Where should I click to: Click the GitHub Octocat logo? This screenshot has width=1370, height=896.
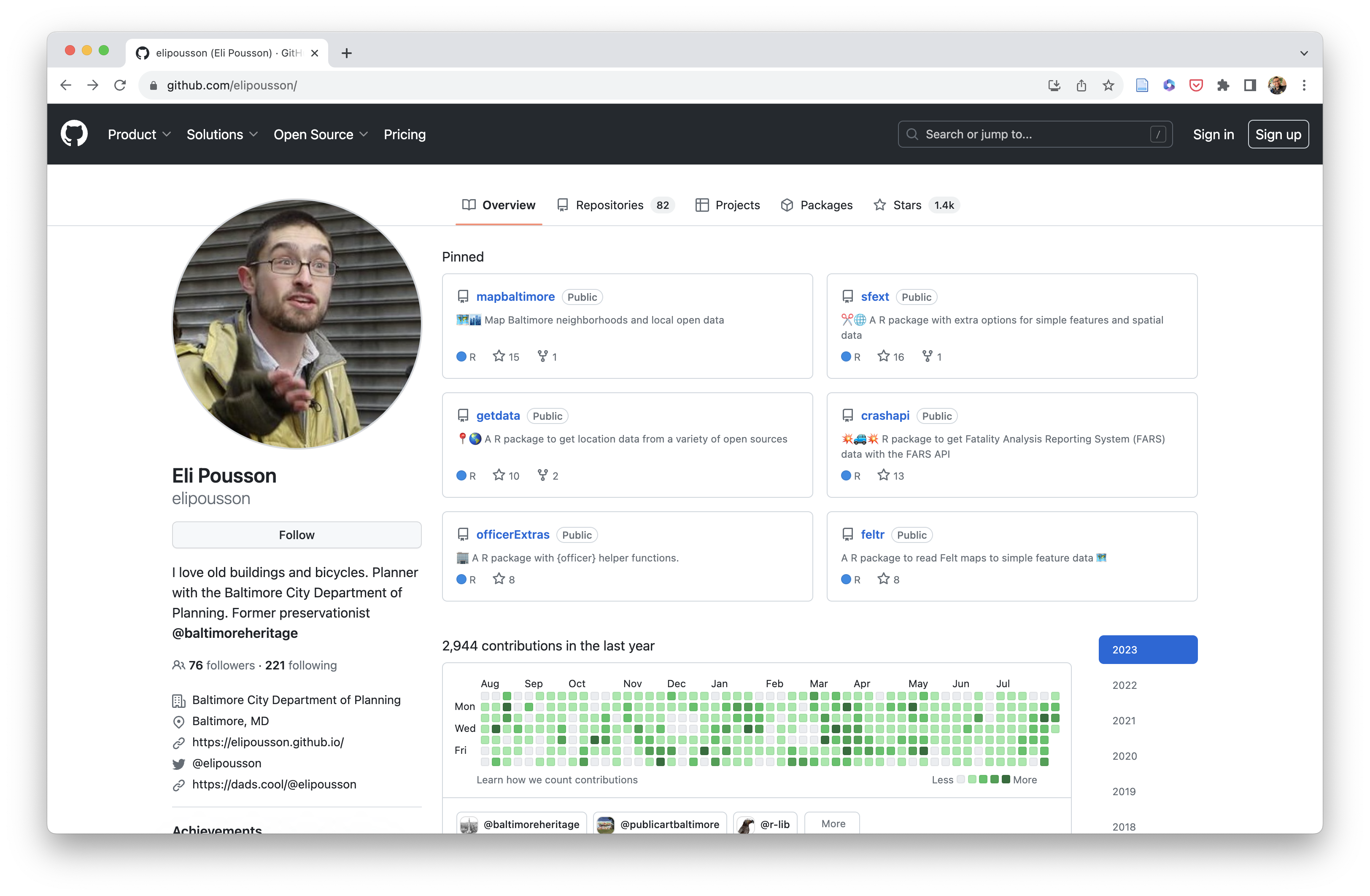pyautogui.click(x=74, y=134)
